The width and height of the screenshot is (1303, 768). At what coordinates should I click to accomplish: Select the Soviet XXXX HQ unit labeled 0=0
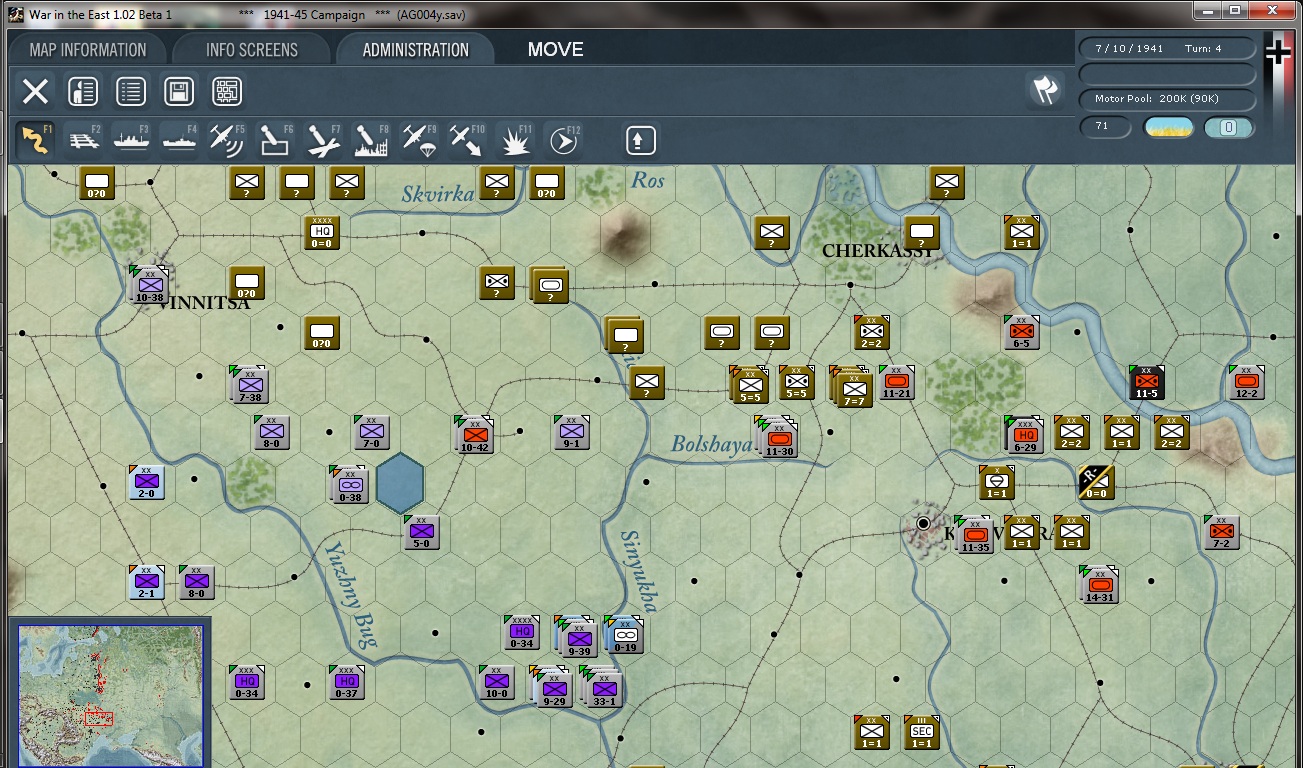tap(321, 232)
